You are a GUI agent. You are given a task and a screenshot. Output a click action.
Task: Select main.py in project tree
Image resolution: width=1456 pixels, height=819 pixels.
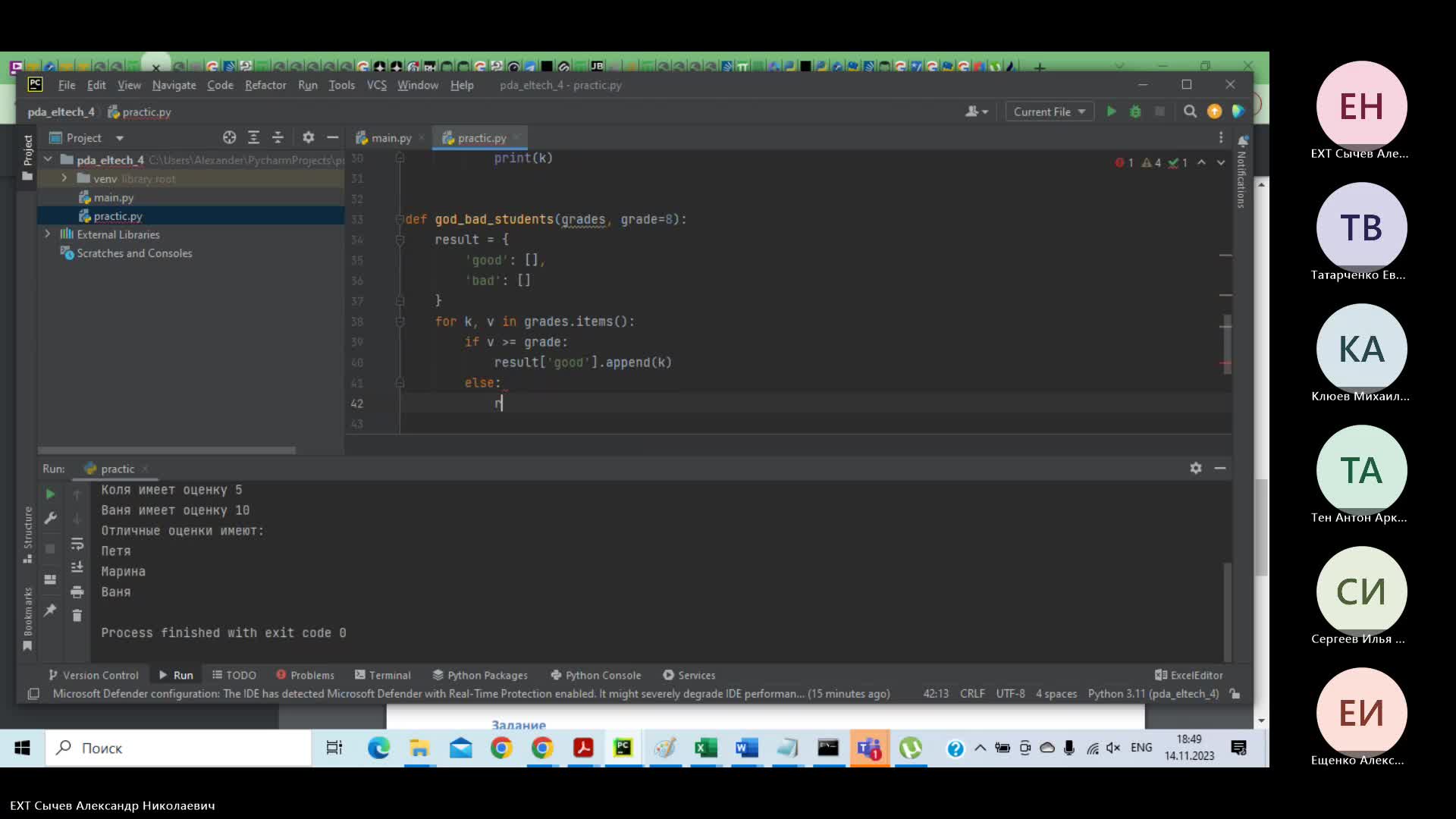click(113, 197)
